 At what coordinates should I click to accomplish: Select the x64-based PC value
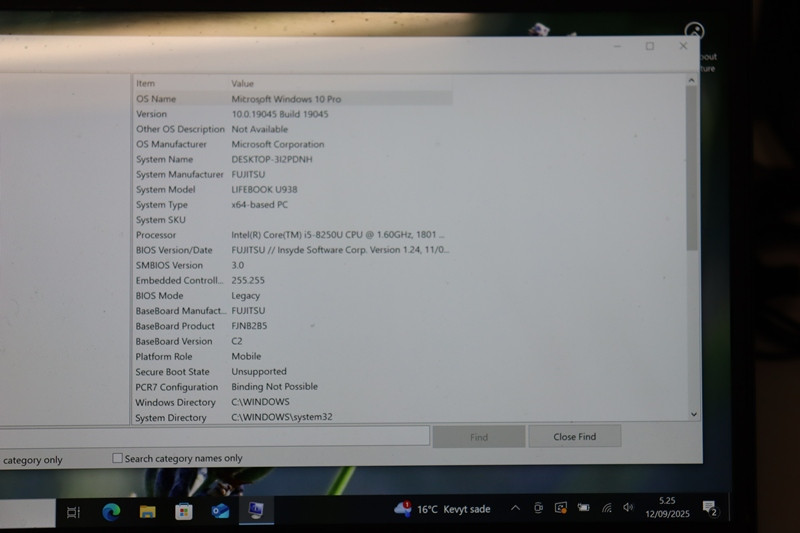[259, 205]
